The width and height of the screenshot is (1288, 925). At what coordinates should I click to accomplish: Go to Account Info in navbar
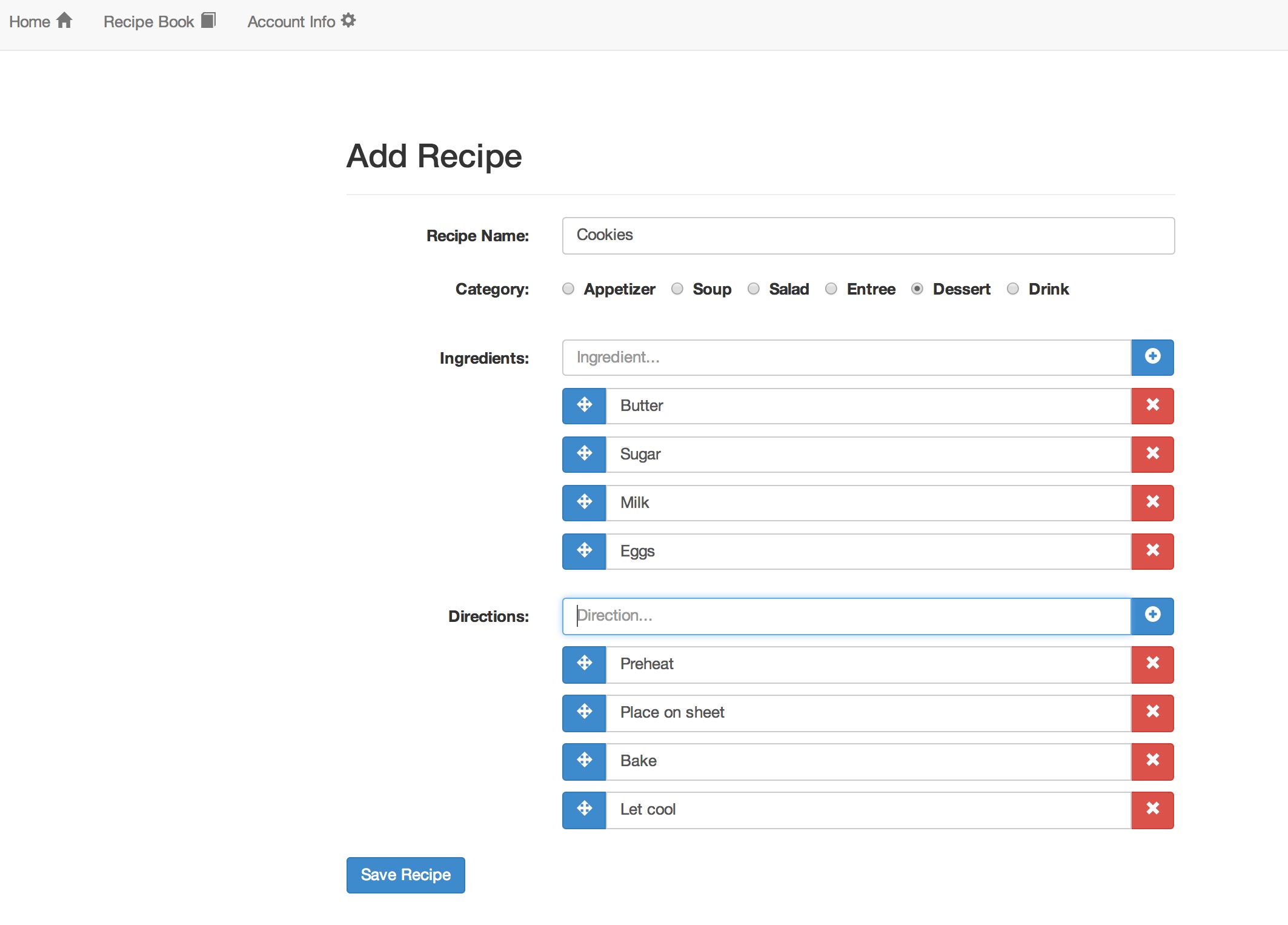301,21
